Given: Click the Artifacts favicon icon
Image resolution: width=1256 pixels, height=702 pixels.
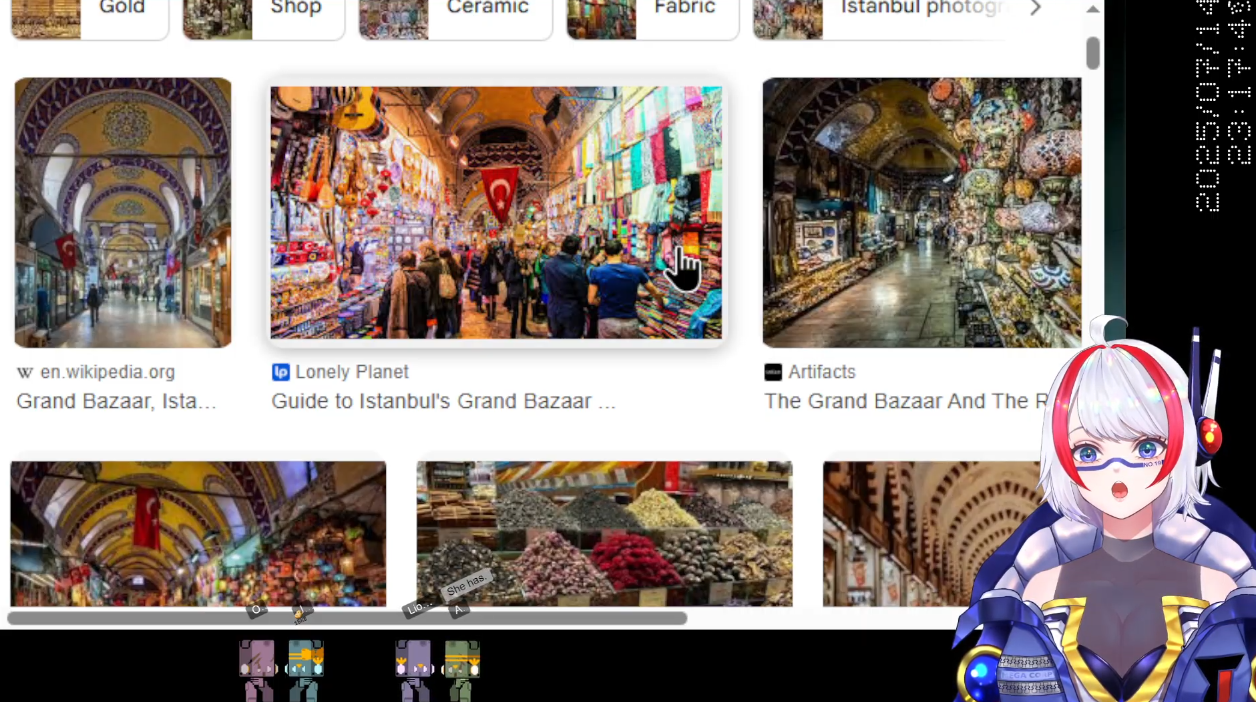Looking at the screenshot, I should (773, 372).
